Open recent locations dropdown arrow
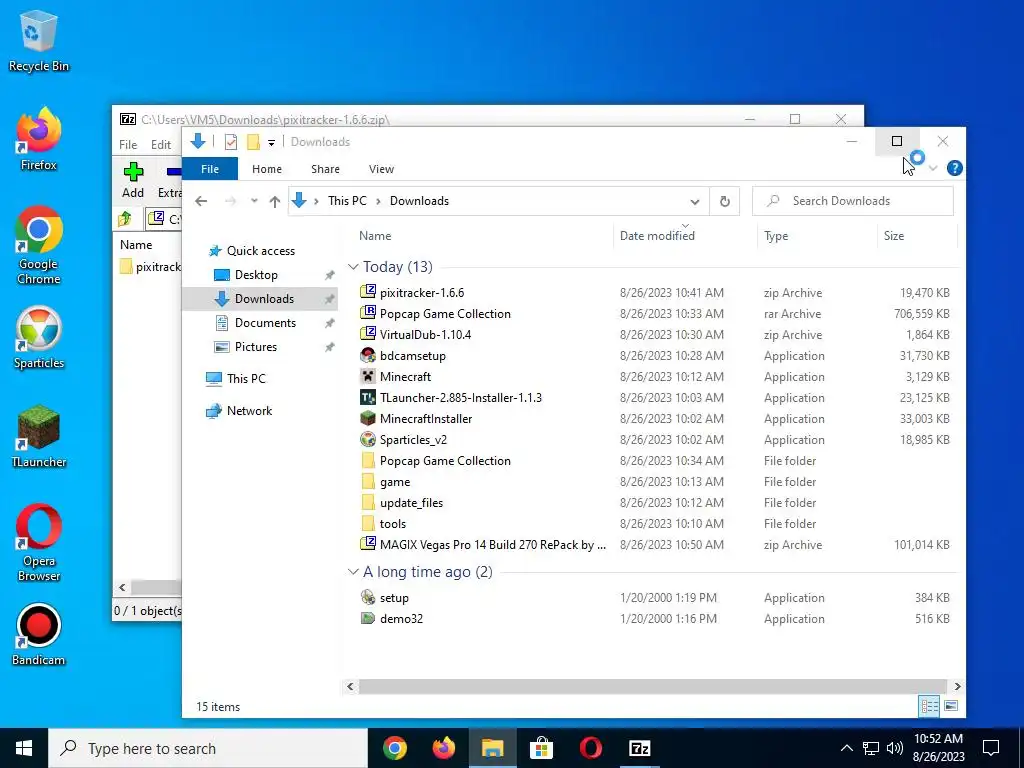 (254, 201)
